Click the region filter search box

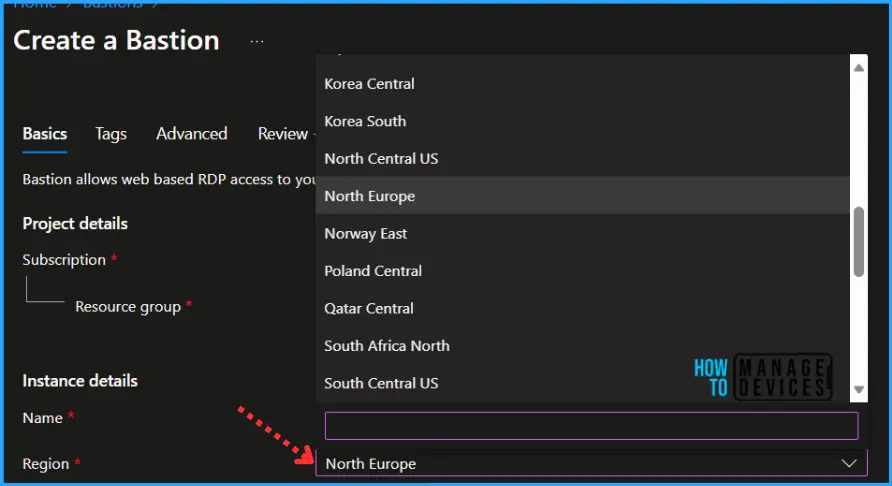click(591, 426)
